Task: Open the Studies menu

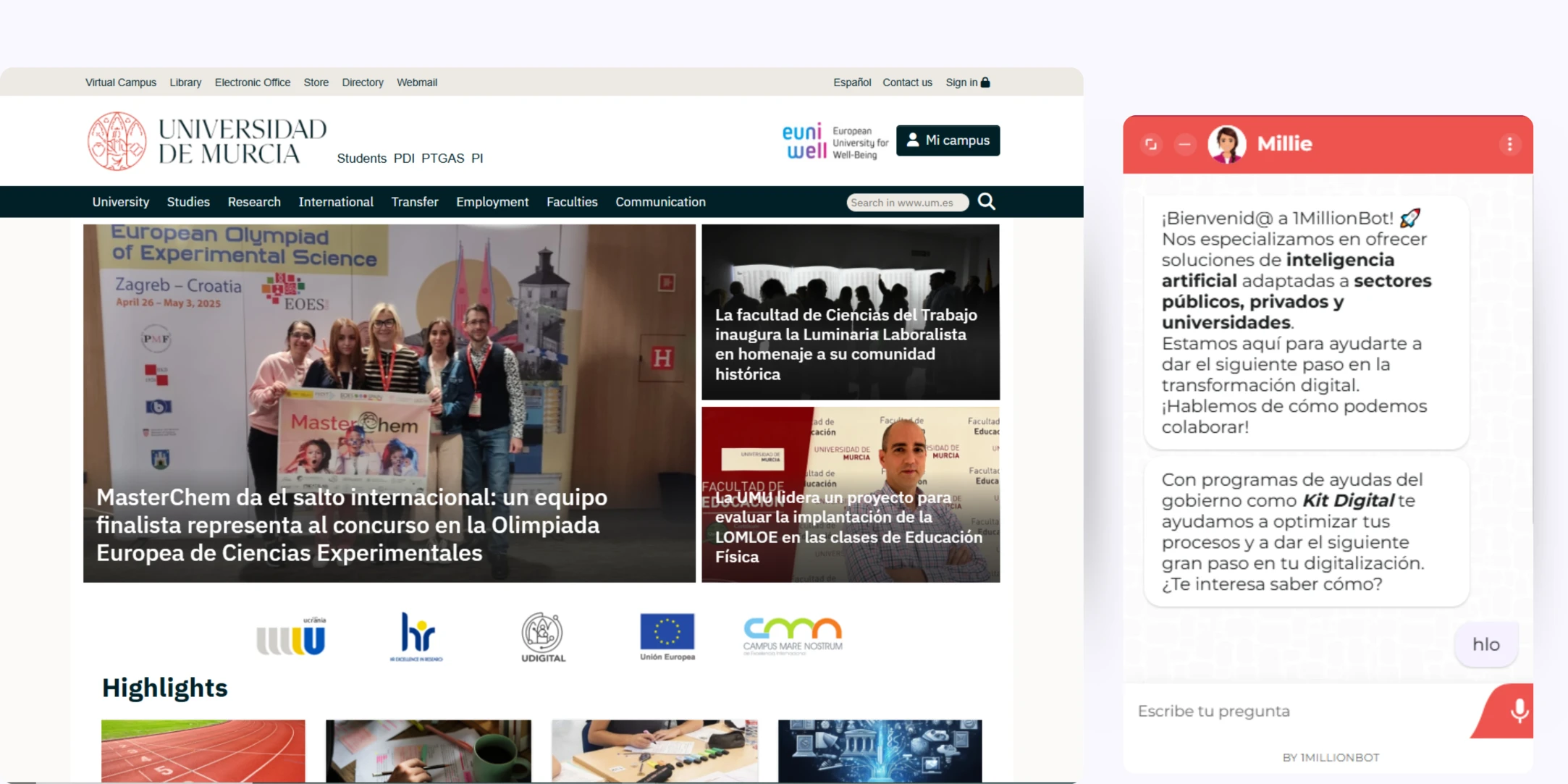Action: 188,202
